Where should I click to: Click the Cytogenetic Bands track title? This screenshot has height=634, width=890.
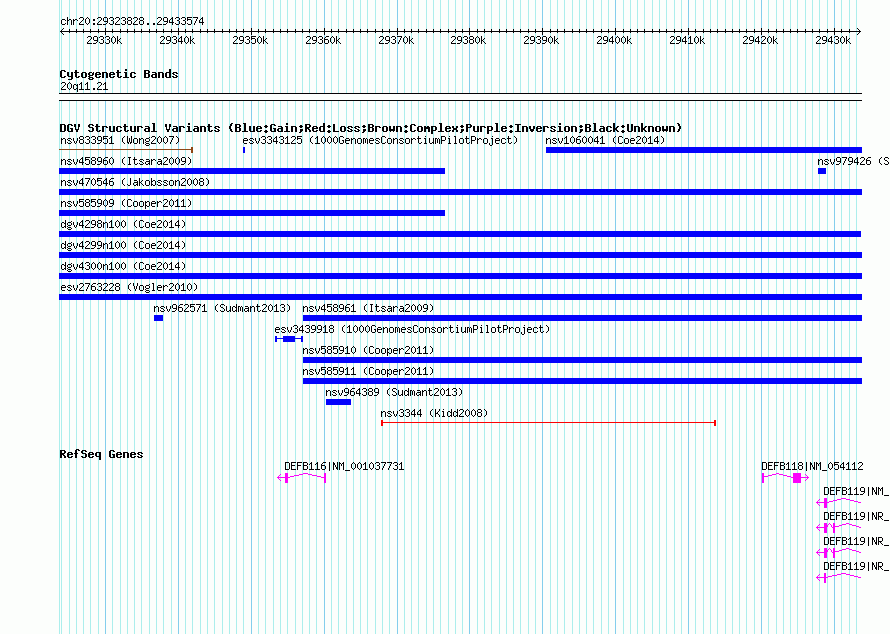119,74
